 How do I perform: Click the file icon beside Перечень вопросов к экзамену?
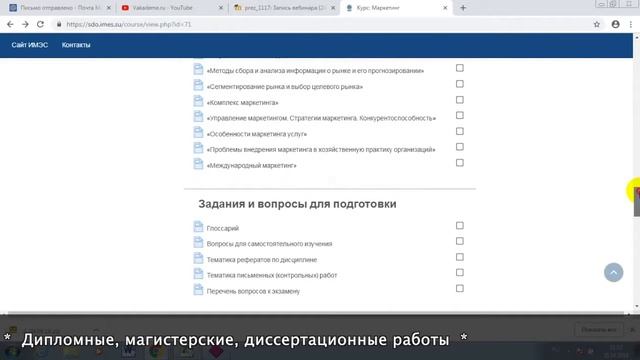coord(198,289)
